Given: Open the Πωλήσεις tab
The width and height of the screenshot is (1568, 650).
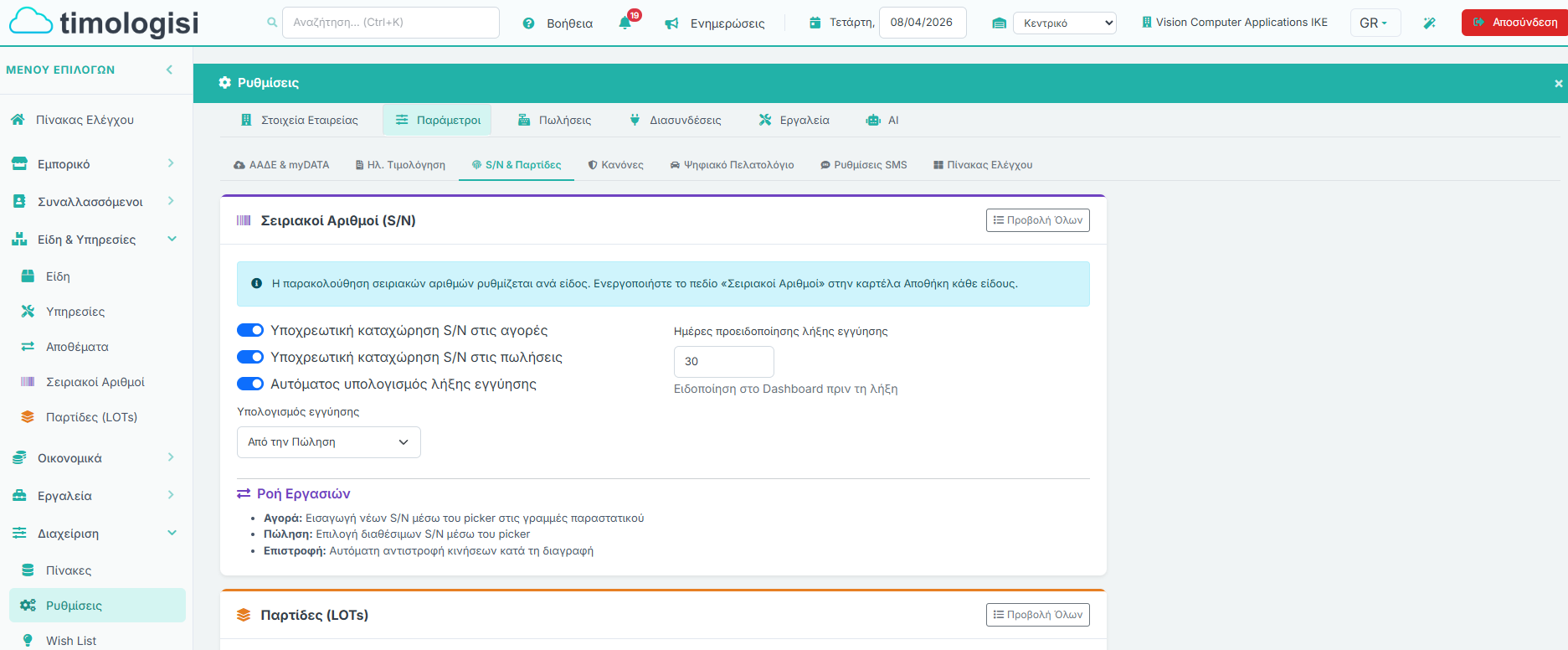Looking at the screenshot, I should pos(554,120).
